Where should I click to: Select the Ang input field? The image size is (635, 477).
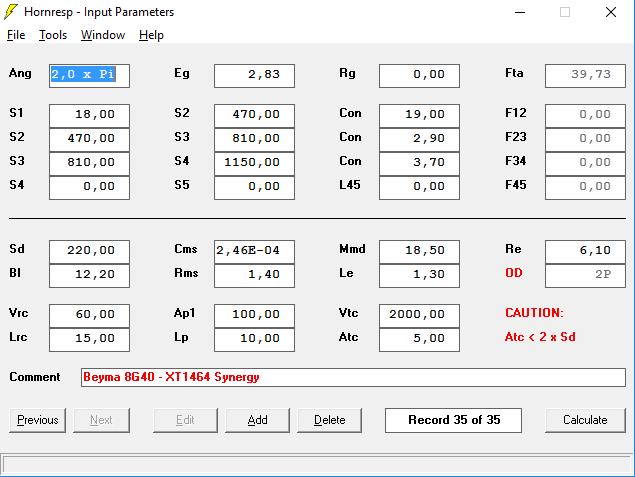(x=89, y=76)
